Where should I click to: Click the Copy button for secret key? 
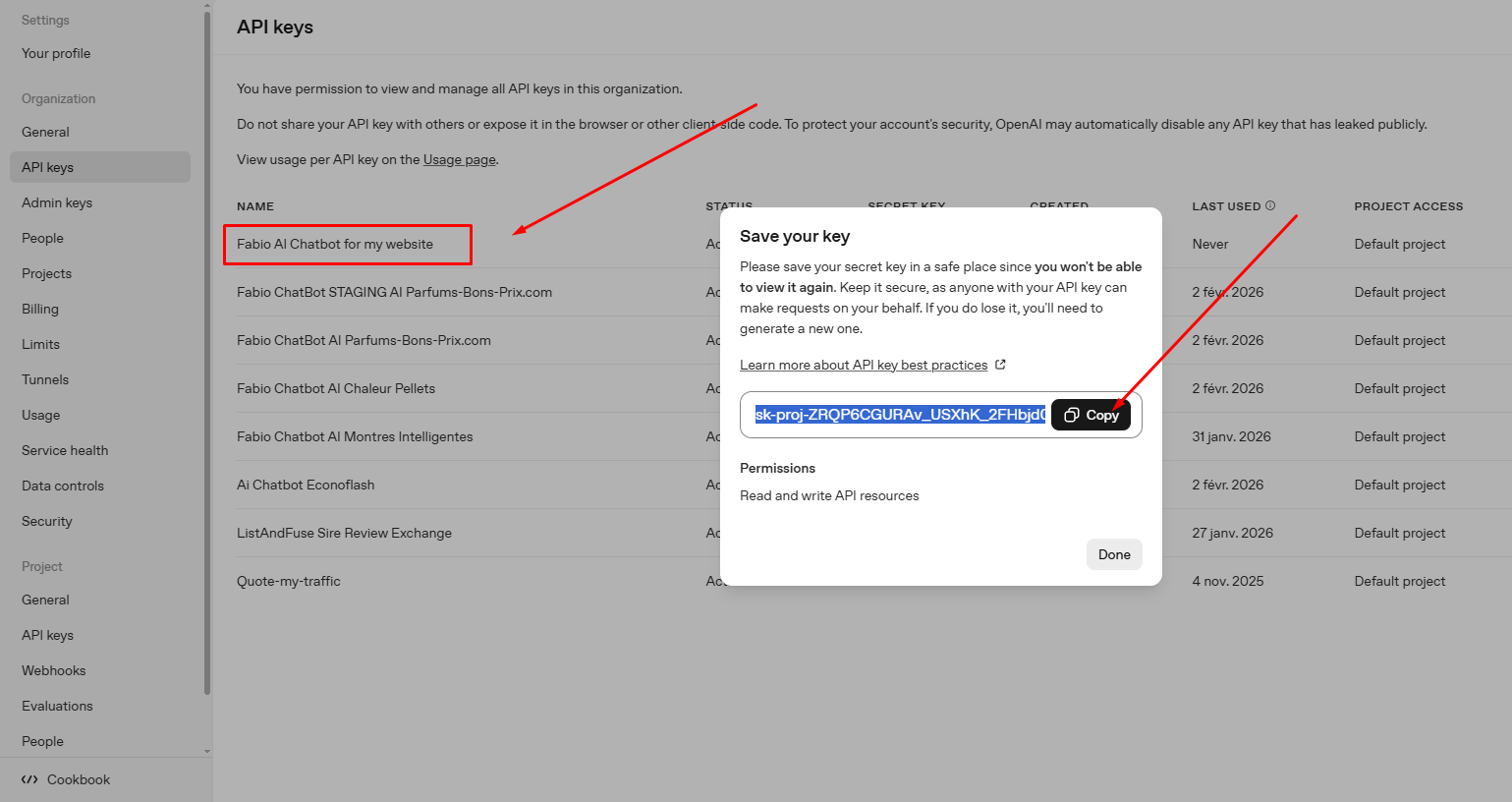pyautogui.click(x=1091, y=415)
